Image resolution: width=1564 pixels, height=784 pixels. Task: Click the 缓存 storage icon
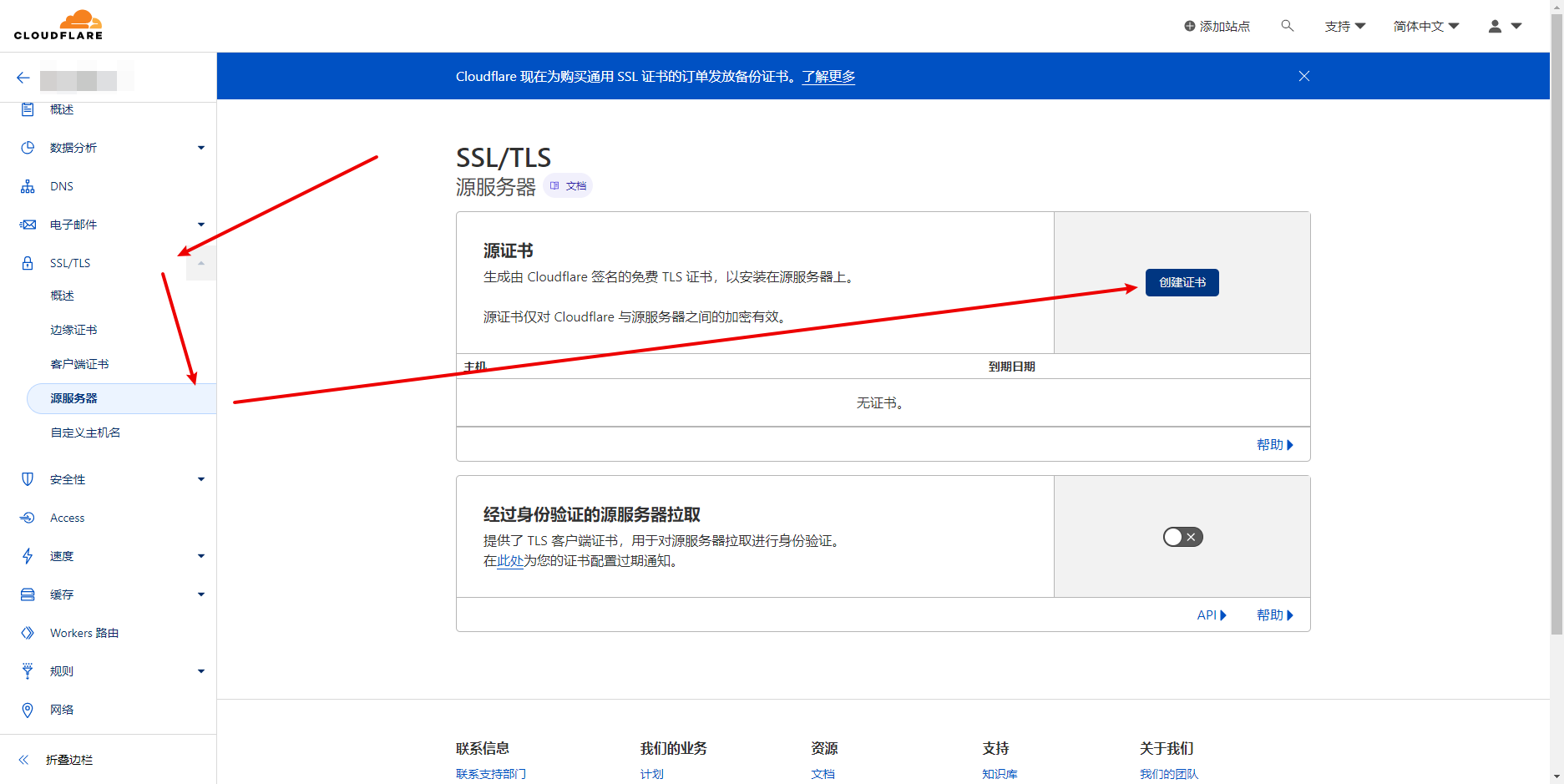click(x=28, y=594)
